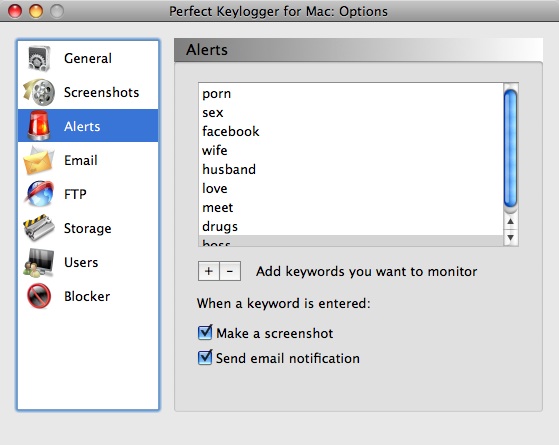Click the Blocker prohibition icon

point(39,296)
